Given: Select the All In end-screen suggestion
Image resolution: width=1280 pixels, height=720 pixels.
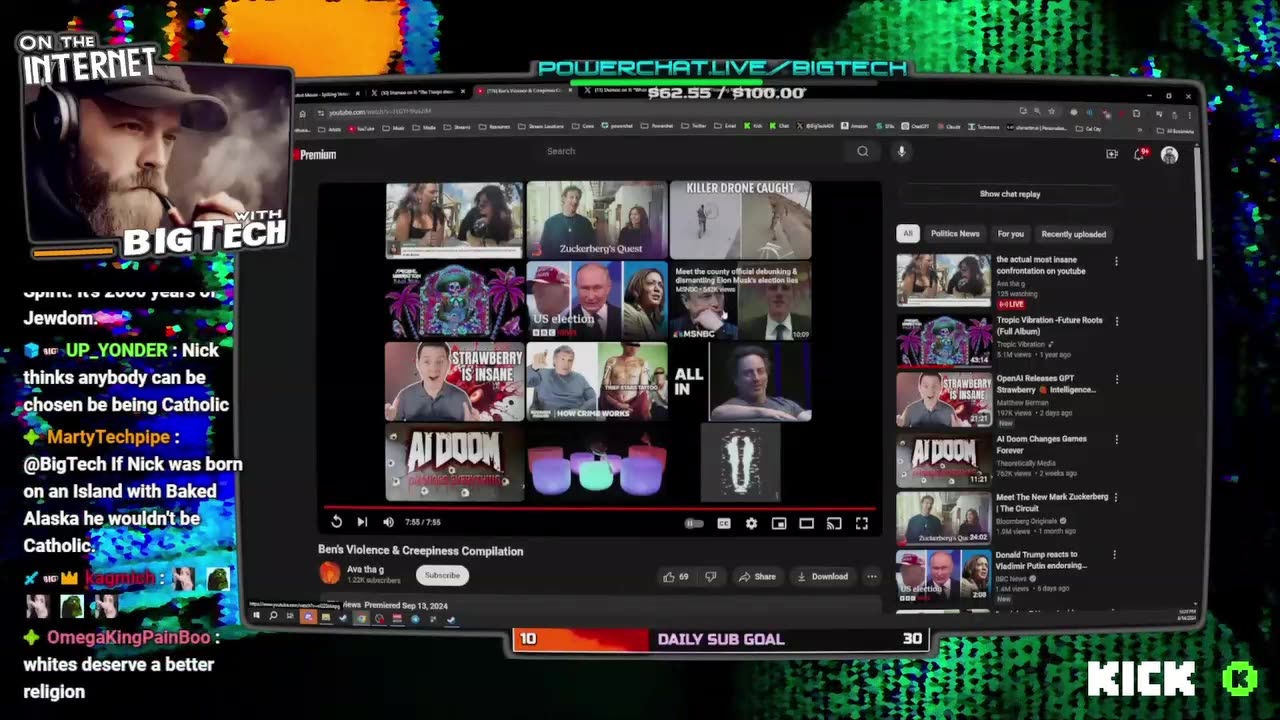Looking at the screenshot, I should point(740,382).
